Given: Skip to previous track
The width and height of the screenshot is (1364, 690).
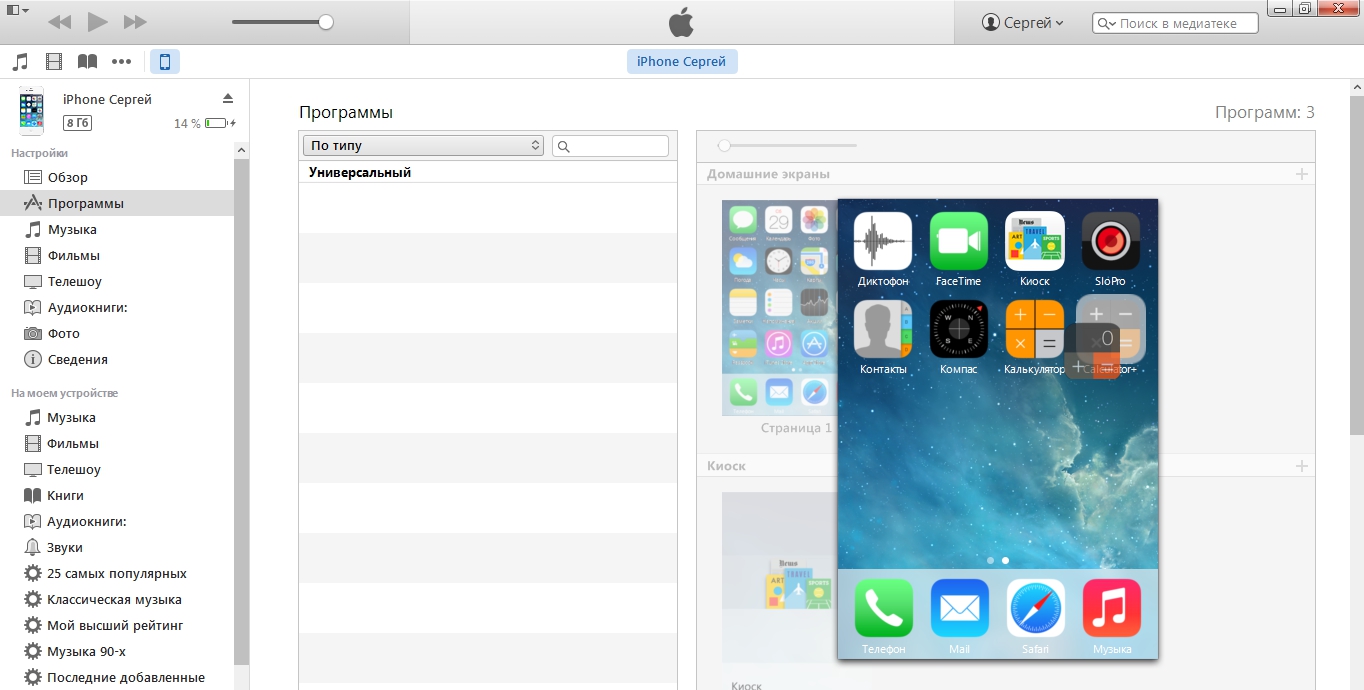Looking at the screenshot, I should 59,22.
